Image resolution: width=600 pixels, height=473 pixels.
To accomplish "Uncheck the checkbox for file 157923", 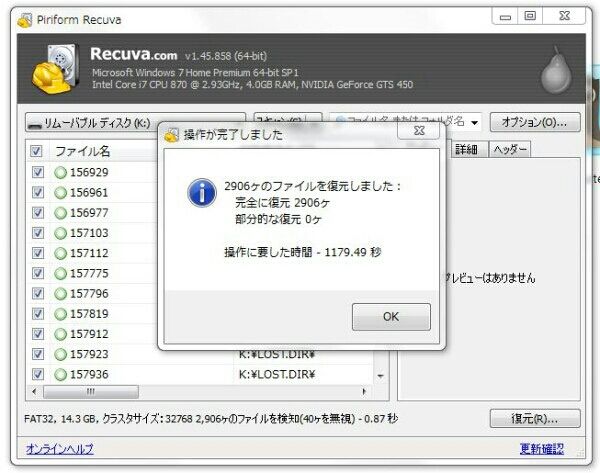I will [x=38, y=354].
